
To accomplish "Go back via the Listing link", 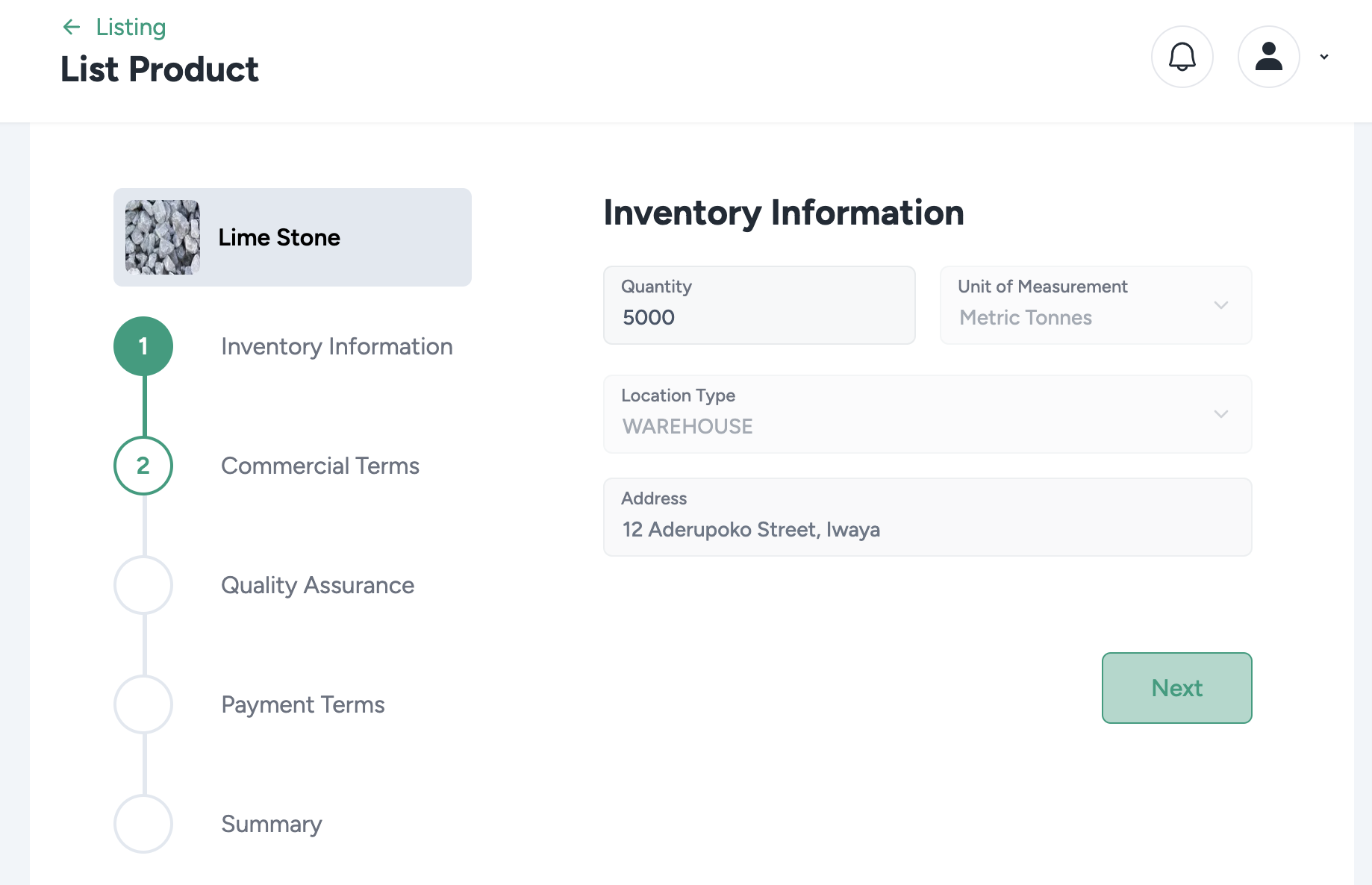I will tap(131, 28).
